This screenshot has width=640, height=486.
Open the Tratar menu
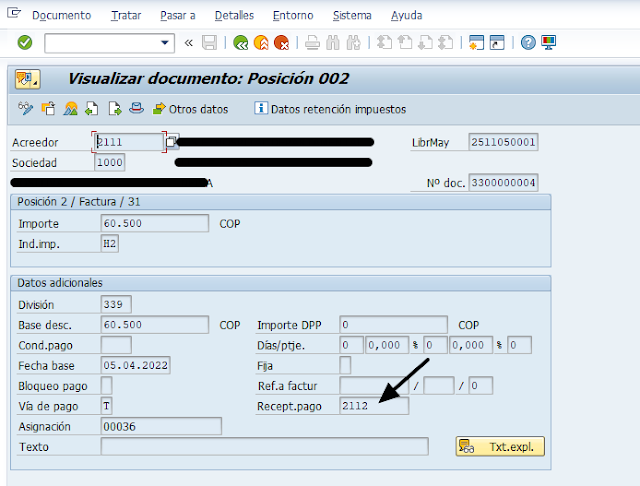coord(126,16)
